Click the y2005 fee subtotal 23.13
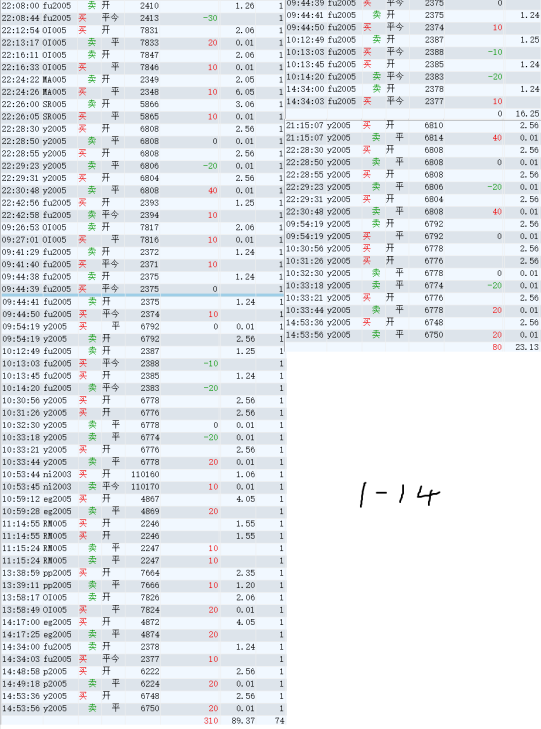The image size is (541, 729). pyautogui.click(x=527, y=347)
